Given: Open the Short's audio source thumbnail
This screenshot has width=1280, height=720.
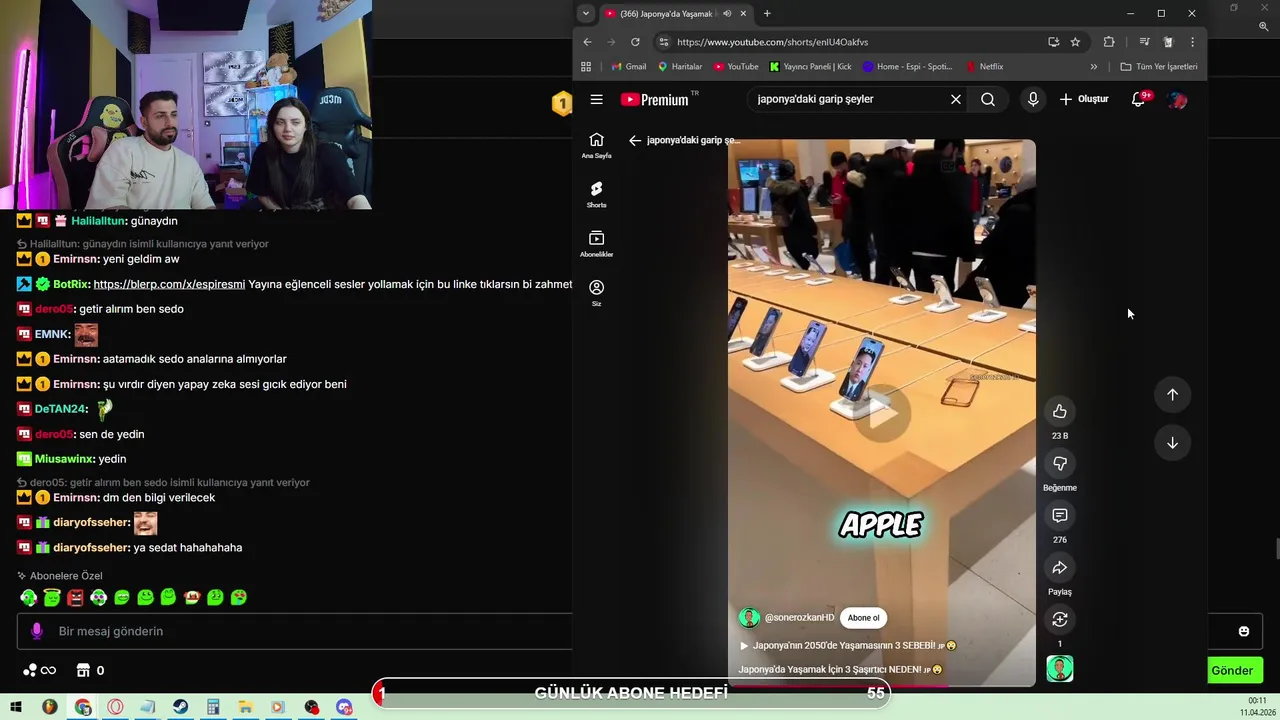Looking at the screenshot, I should 1060,668.
